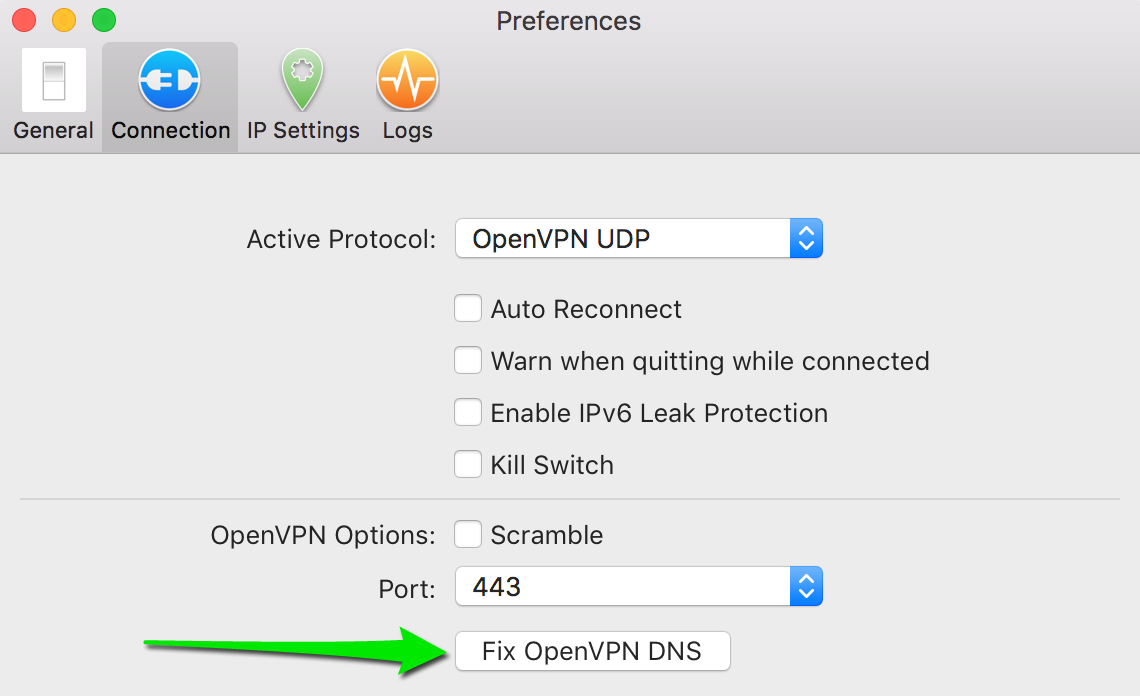The width and height of the screenshot is (1140, 696).
Task: Zoom the Preferences window with green button
Action: coord(104,20)
